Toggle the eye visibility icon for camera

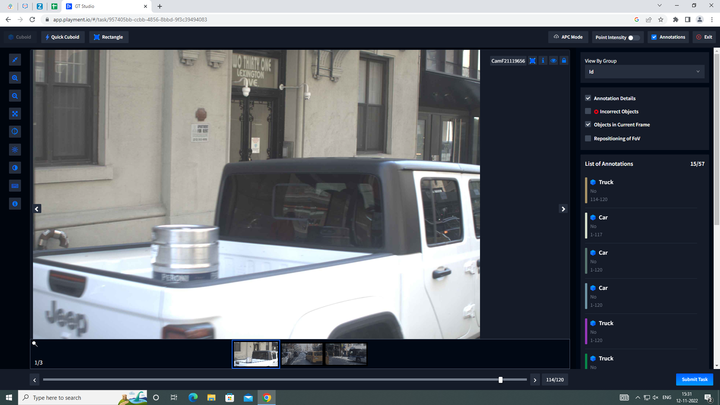553,61
